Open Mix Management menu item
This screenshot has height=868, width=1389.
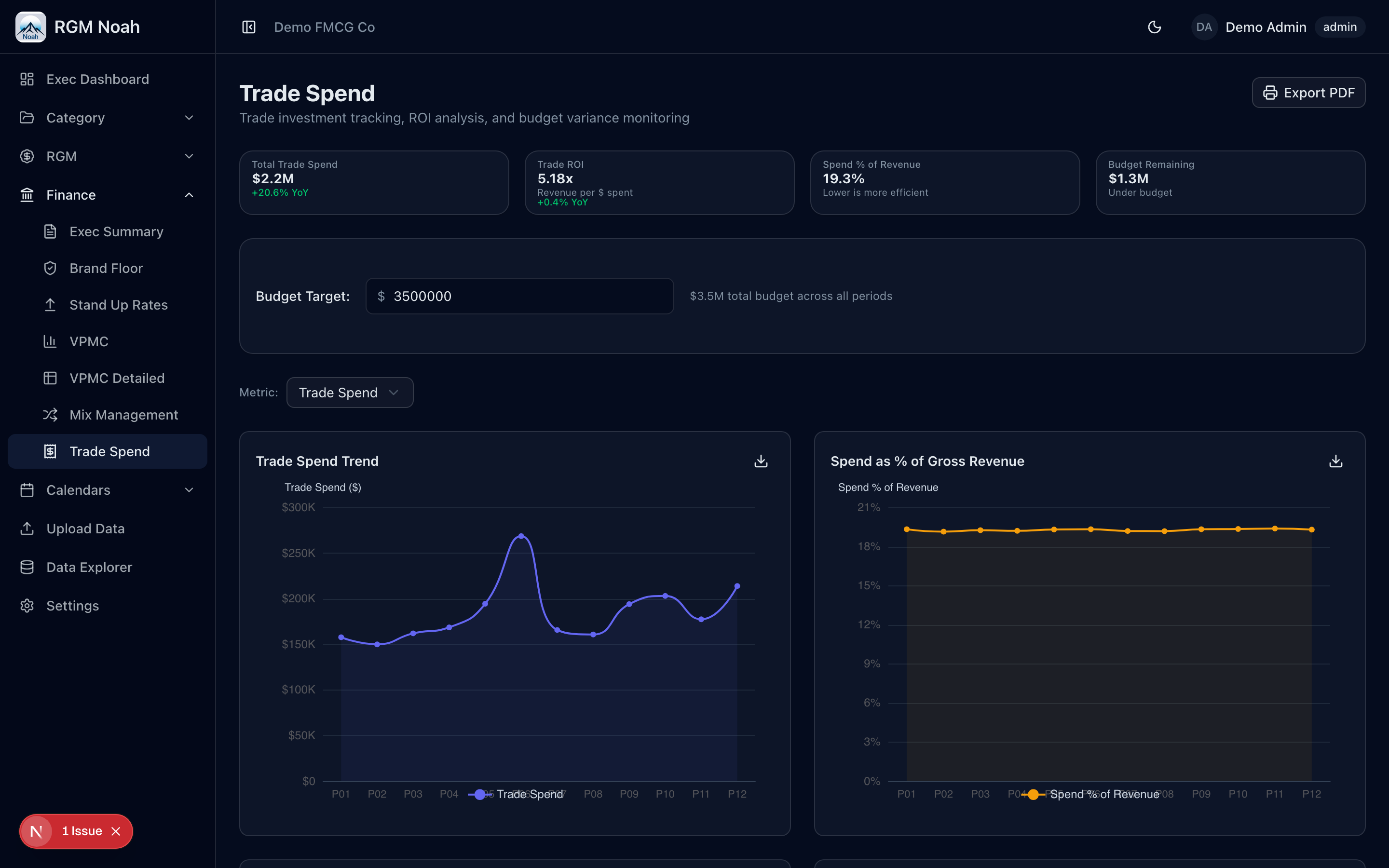(123, 415)
